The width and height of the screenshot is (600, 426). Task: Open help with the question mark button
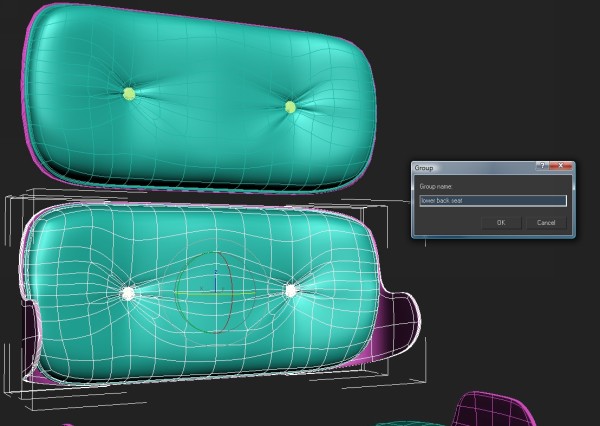541,167
